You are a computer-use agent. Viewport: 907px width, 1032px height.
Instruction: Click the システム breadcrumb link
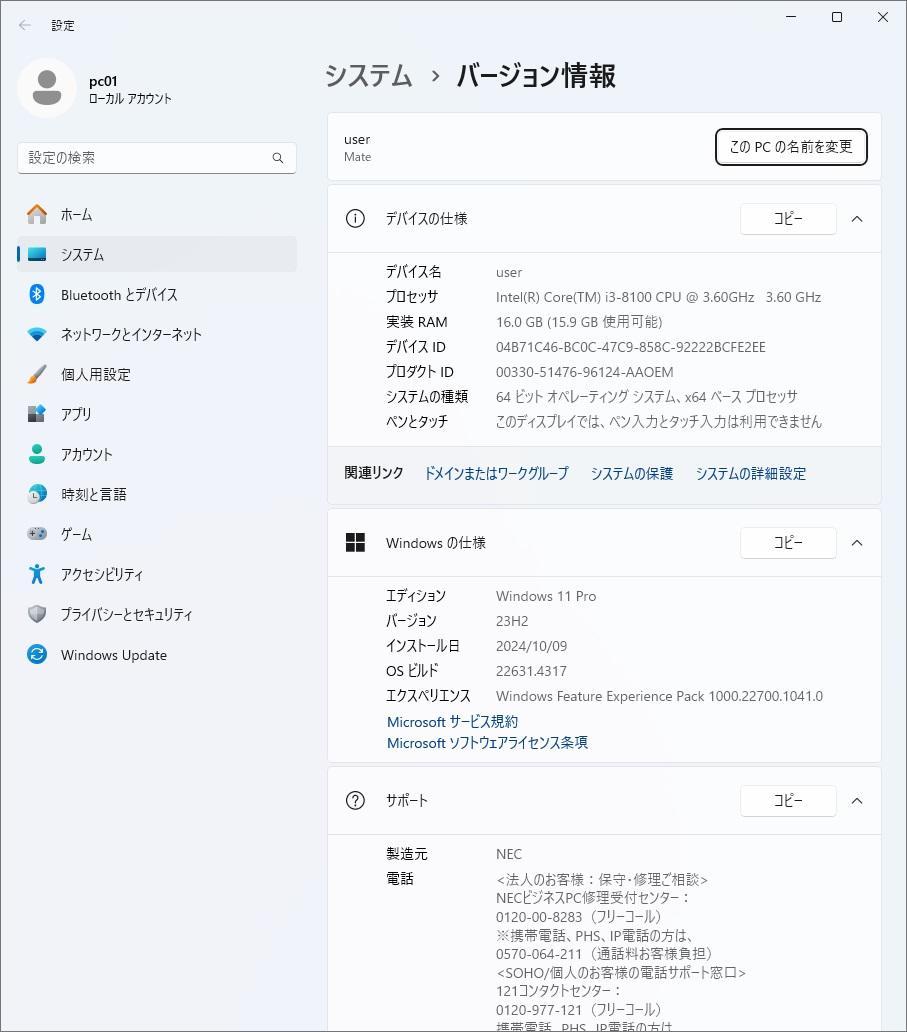[369, 76]
